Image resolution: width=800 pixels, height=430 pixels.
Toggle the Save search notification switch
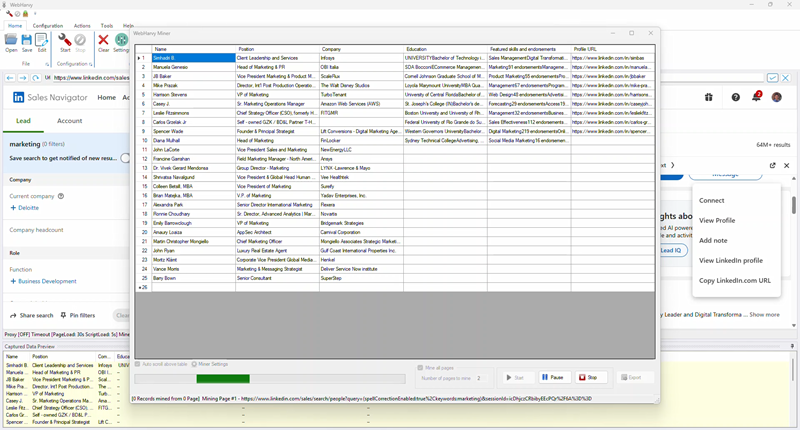[126, 158]
